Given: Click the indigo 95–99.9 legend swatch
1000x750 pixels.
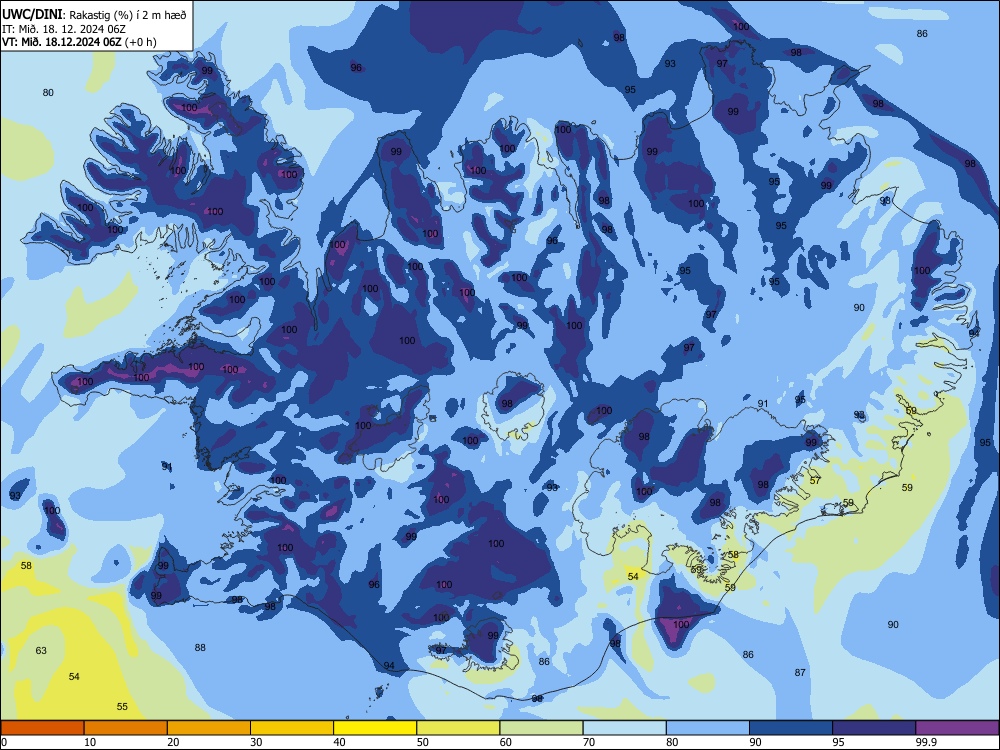Looking at the screenshot, I should (x=874, y=728).
